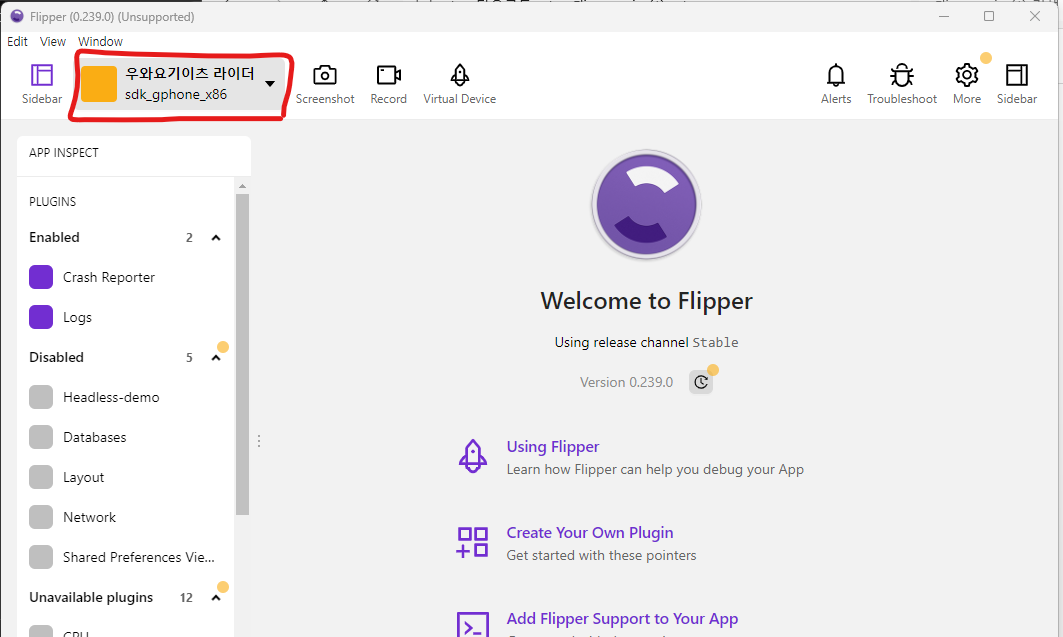Click the PLUGINS heading text
Image resolution: width=1063 pixels, height=637 pixels.
(x=52, y=202)
